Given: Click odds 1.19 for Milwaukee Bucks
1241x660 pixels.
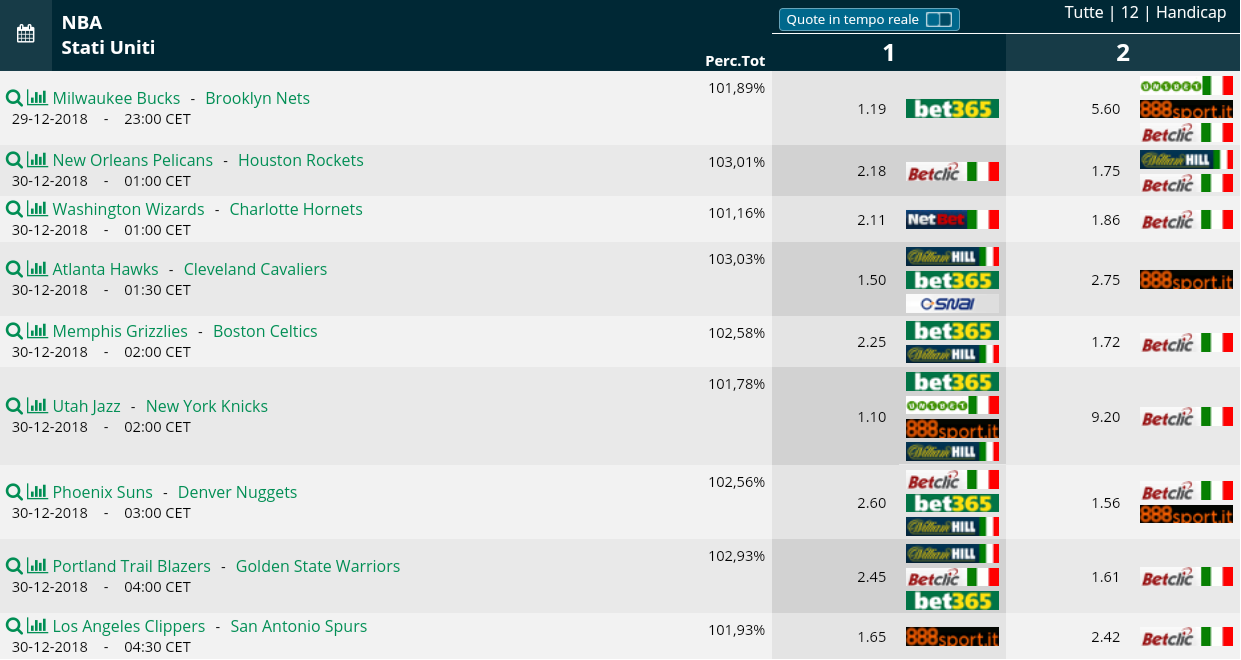Looking at the screenshot, I should pos(872,109).
